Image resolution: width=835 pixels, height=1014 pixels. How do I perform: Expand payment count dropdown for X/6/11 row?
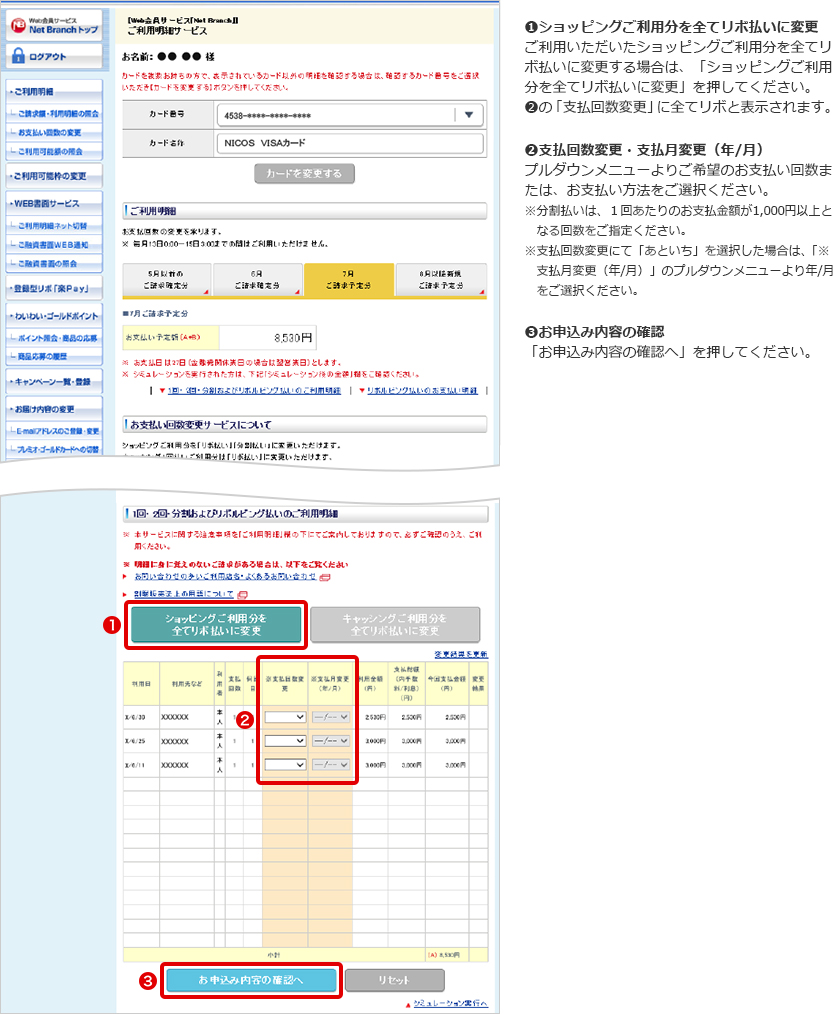(x=285, y=764)
